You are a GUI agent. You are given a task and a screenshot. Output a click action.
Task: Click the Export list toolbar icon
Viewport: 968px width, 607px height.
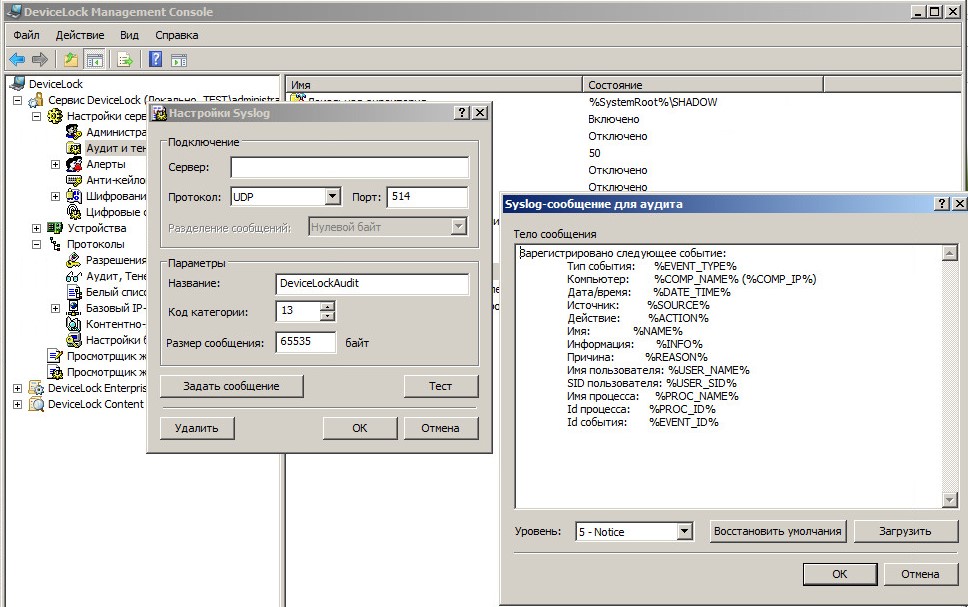(x=125, y=60)
